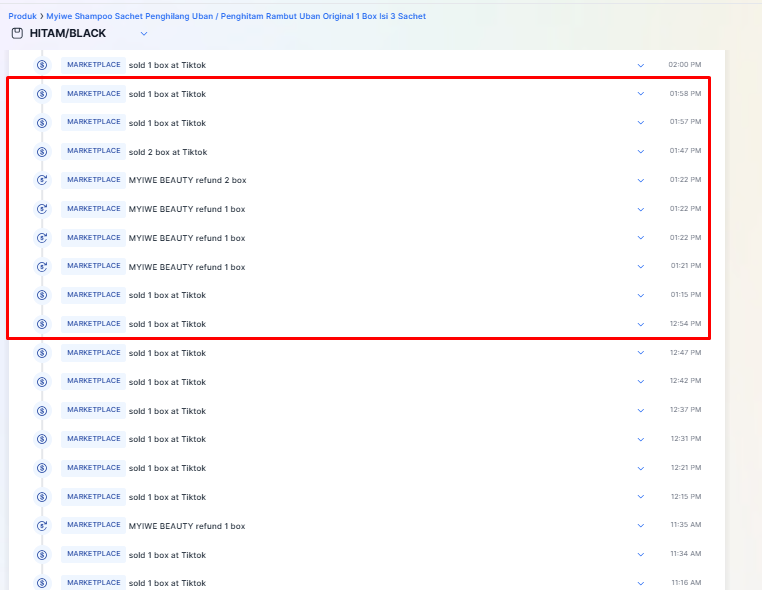Click the box icon beside HITAM/BLACK
The width and height of the screenshot is (762, 590).
17,33
